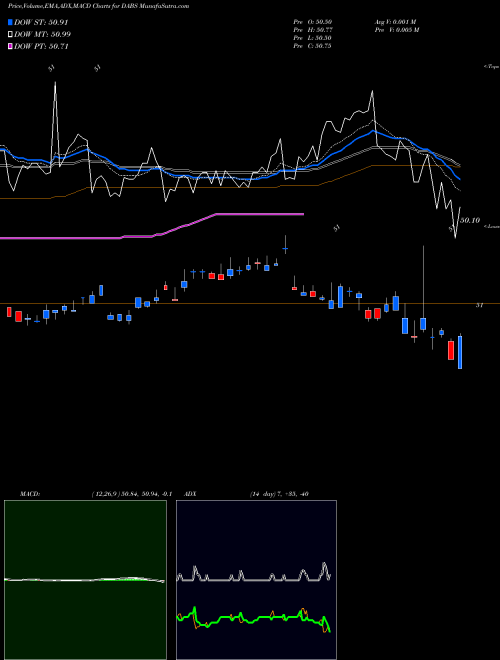This screenshot has width=500, height=660.
Task: Click the 'Pre H: 50.77' high value
Action: point(313,30)
